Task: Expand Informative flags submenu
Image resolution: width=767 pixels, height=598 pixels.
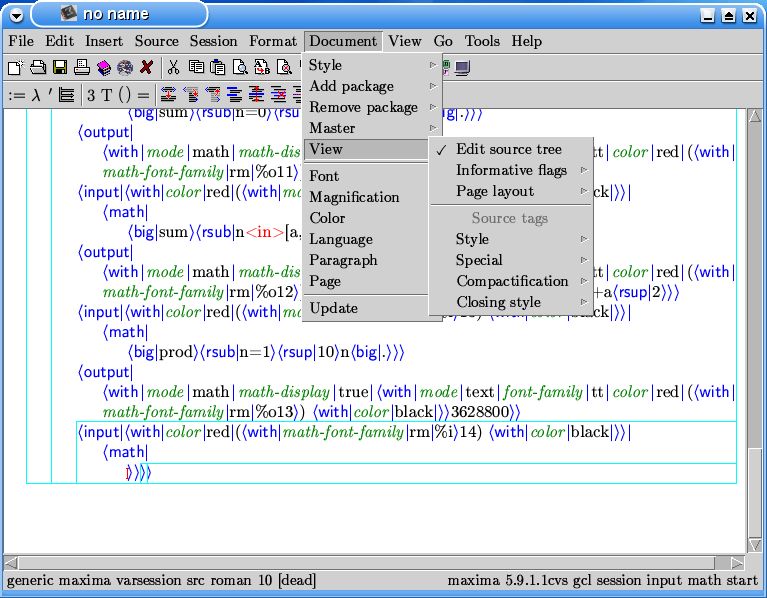Action: click(510, 170)
